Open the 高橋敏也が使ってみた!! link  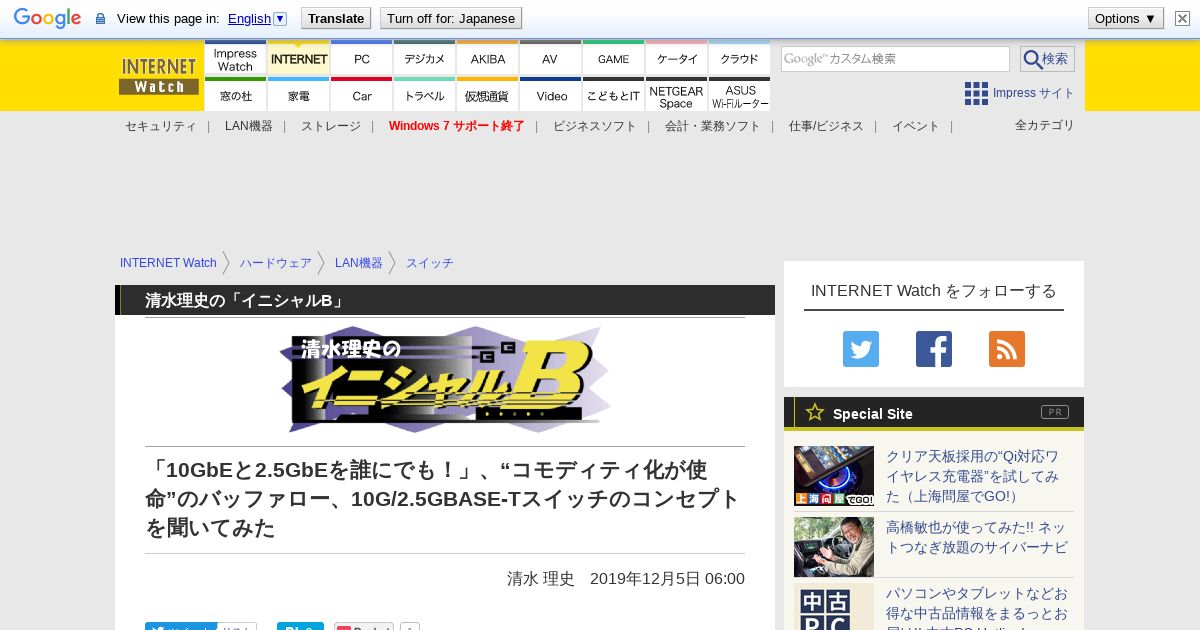(977, 537)
